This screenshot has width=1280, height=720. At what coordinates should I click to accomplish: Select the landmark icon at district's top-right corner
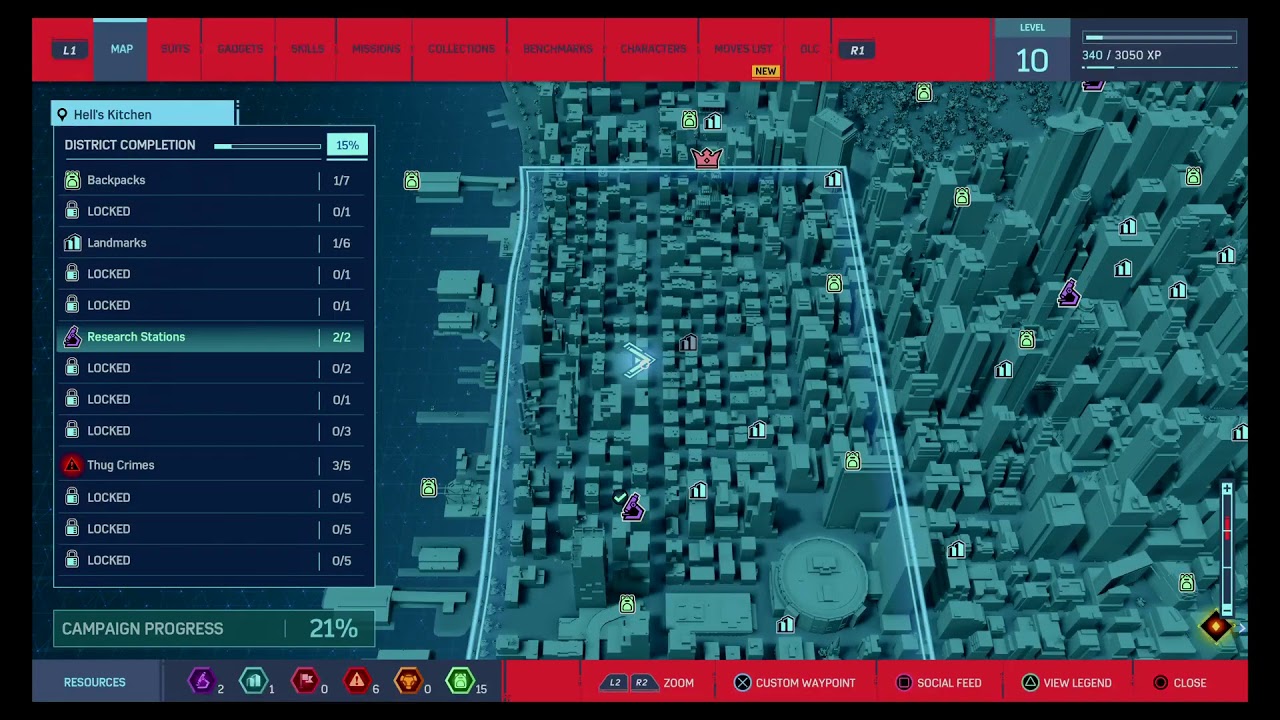pos(833,180)
